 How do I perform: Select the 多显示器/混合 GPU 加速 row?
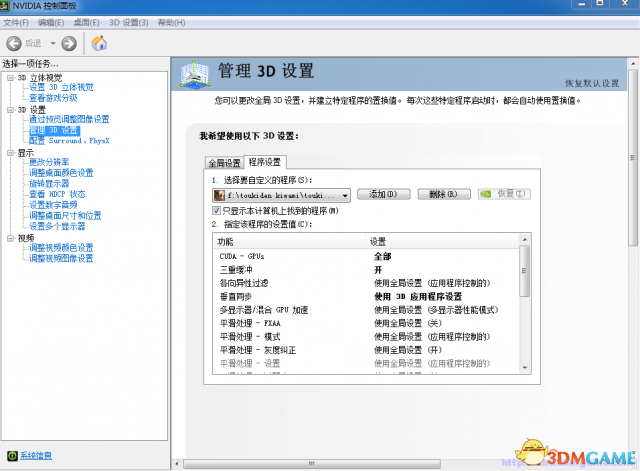[x=366, y=310]
